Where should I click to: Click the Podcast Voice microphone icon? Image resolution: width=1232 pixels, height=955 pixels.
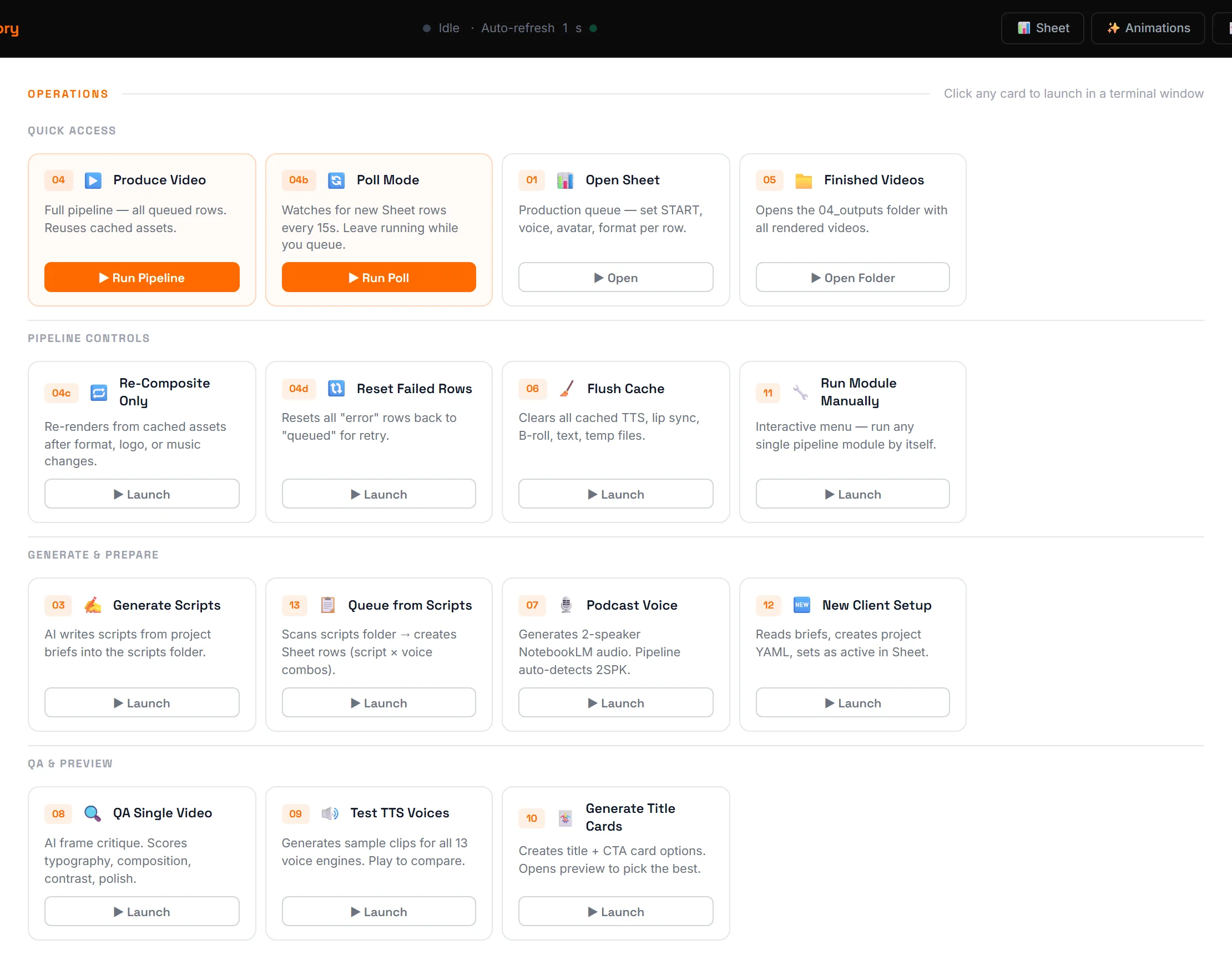[x=566, y=605]
